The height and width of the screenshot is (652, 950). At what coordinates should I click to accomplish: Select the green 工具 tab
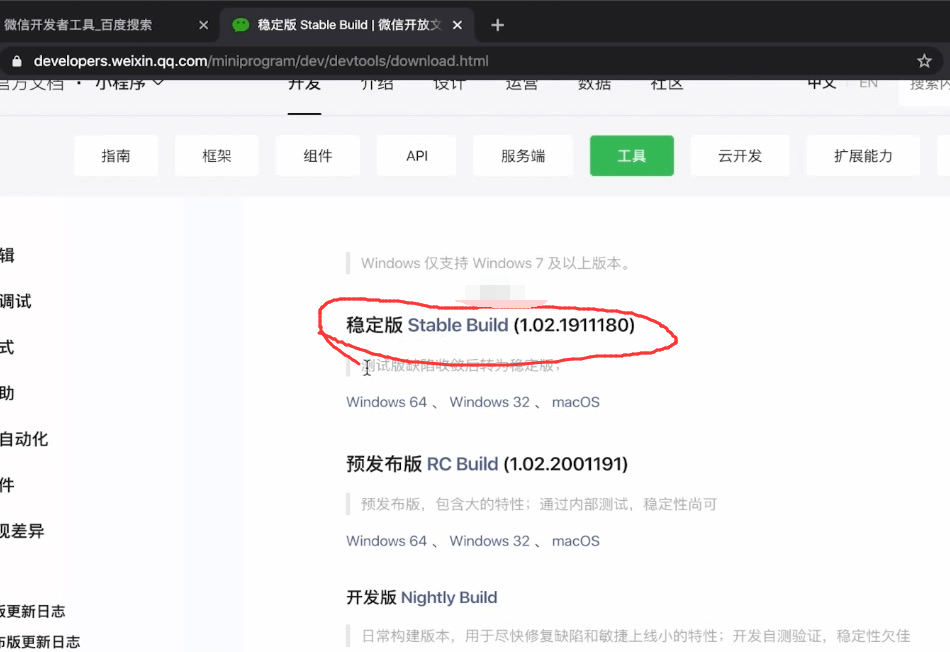(632, 156)
